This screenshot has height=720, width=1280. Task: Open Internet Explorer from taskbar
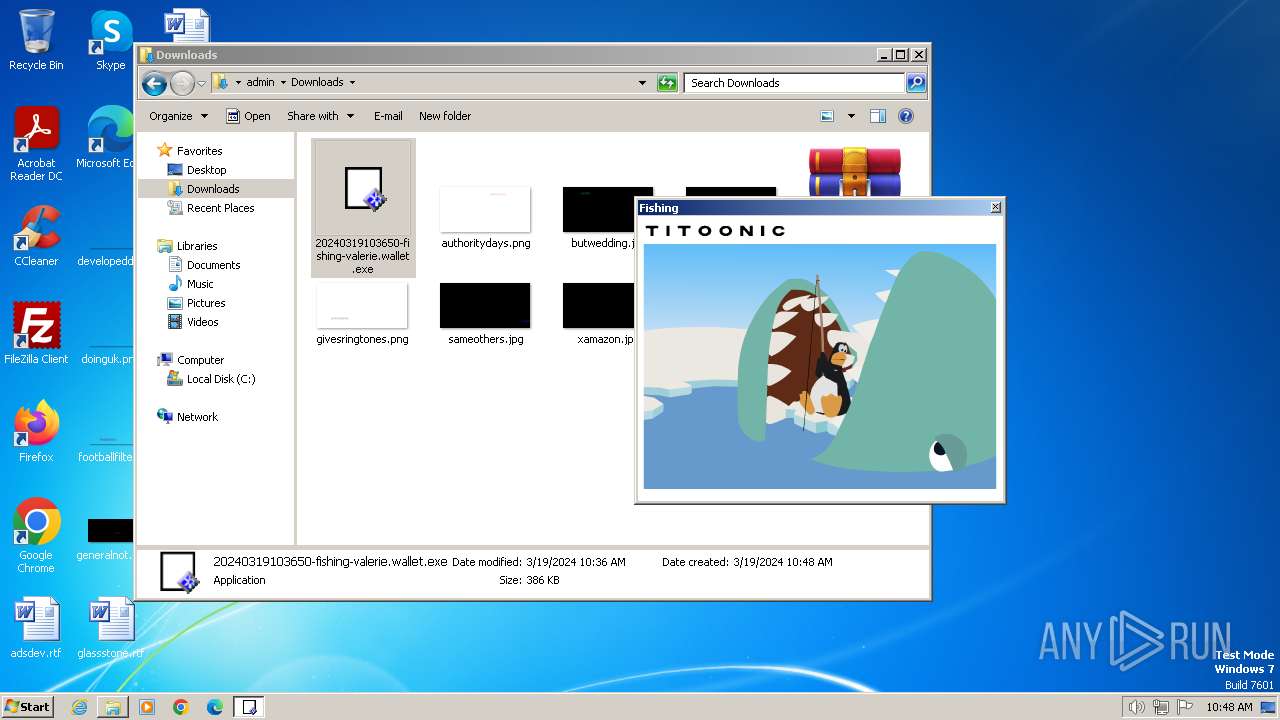79,707
